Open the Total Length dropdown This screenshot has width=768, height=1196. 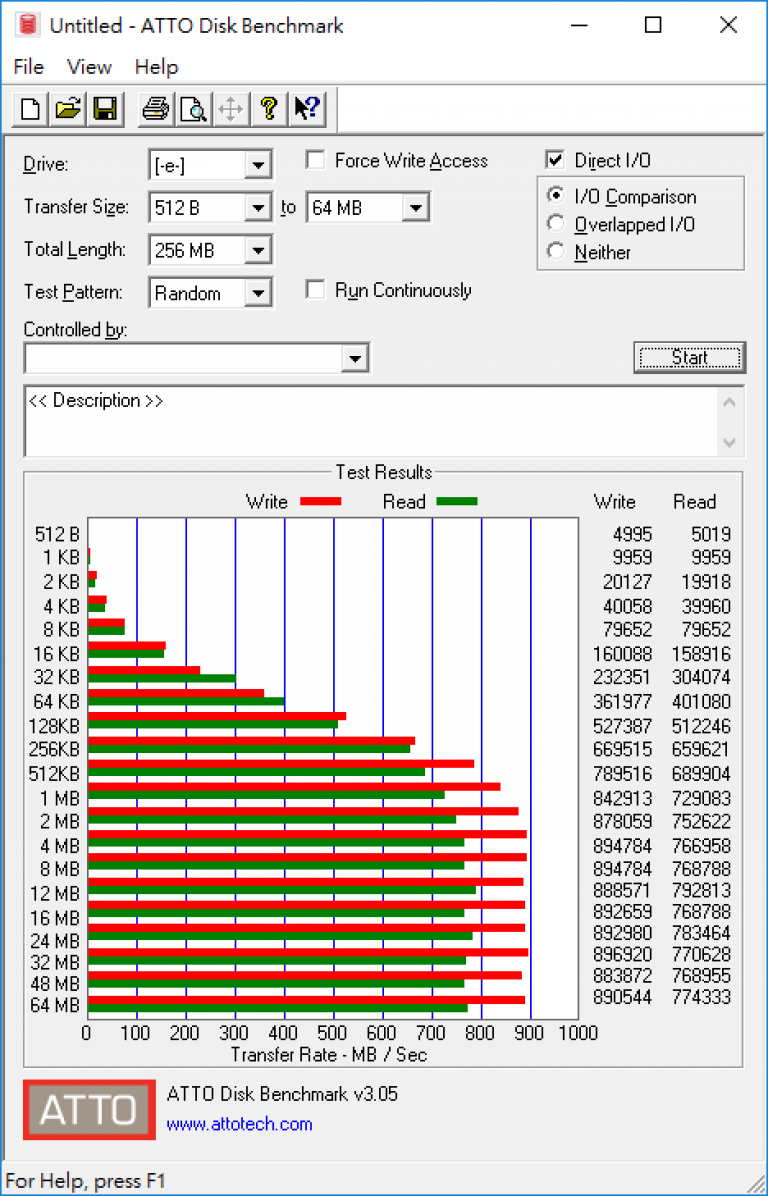coord(259,251)
